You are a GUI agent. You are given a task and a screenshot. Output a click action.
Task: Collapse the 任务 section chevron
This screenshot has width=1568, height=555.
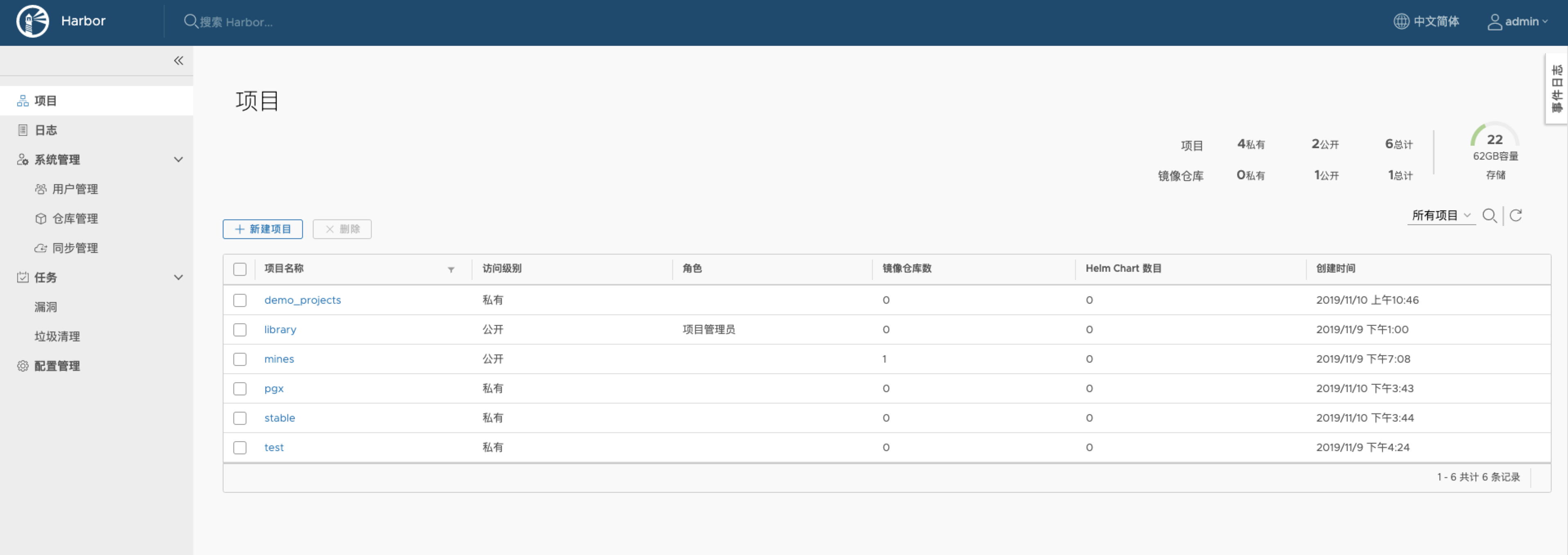[178, 277]
